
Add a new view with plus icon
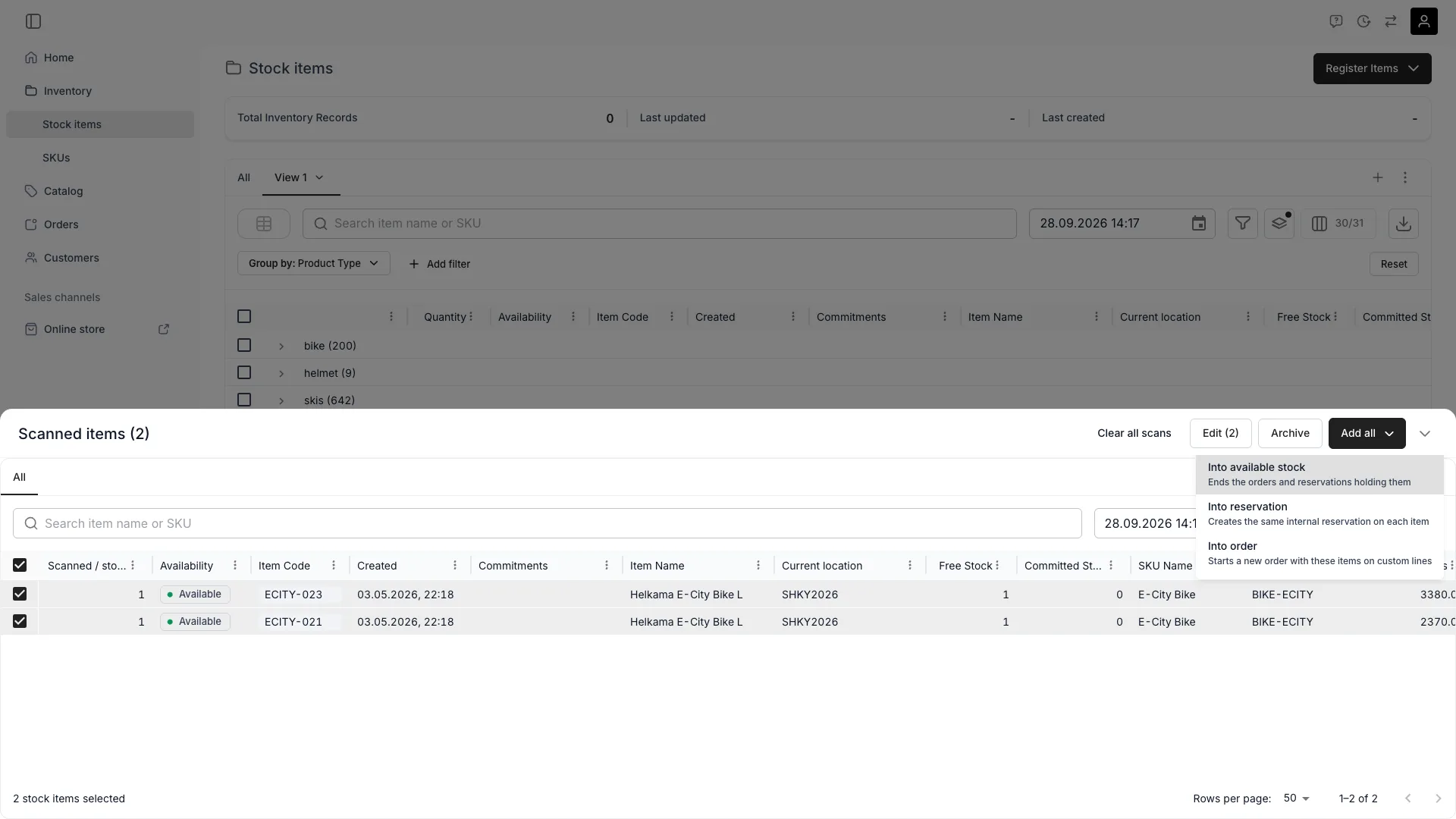pos(1377,177)
